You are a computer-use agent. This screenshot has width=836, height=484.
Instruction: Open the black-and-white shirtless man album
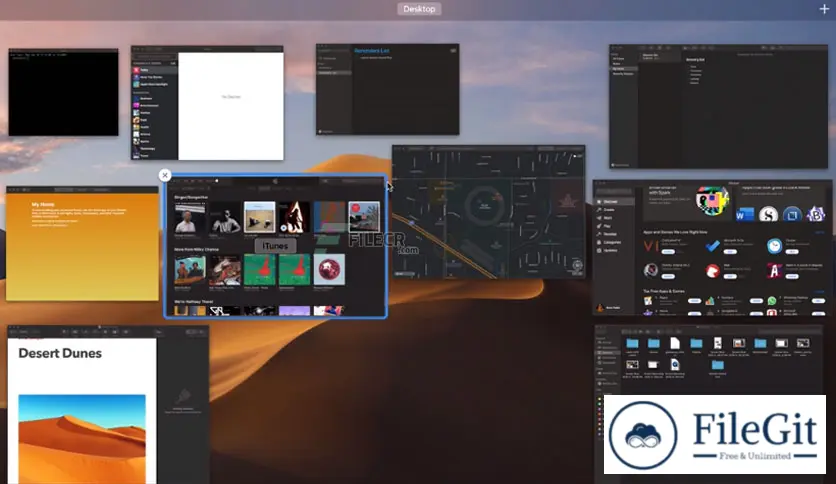tap(224, 217)
